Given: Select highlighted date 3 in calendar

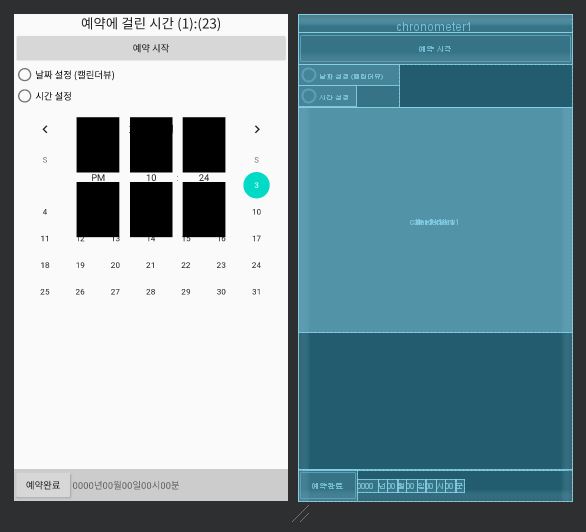Looking at the screenshot, I should click(x=256, y=185).
